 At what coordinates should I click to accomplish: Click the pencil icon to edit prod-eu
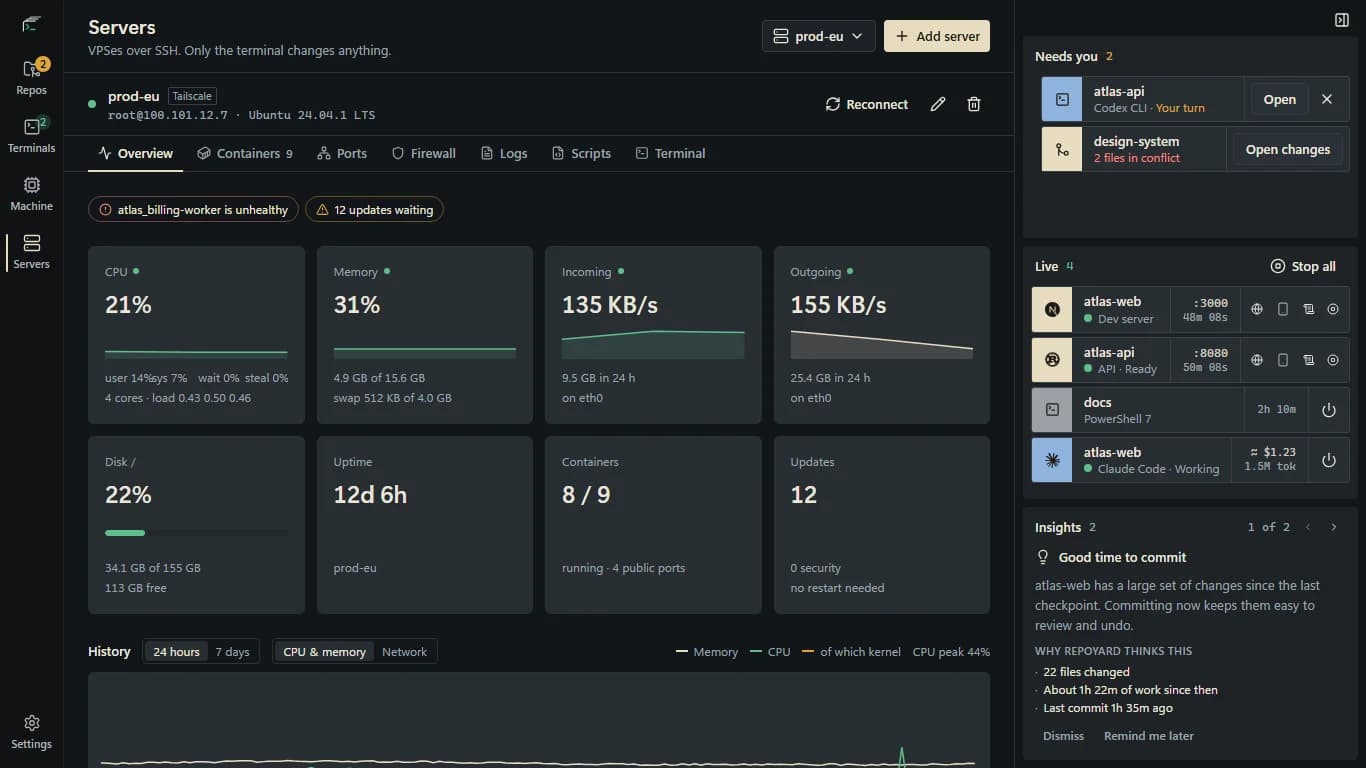(x=938, y=104)
